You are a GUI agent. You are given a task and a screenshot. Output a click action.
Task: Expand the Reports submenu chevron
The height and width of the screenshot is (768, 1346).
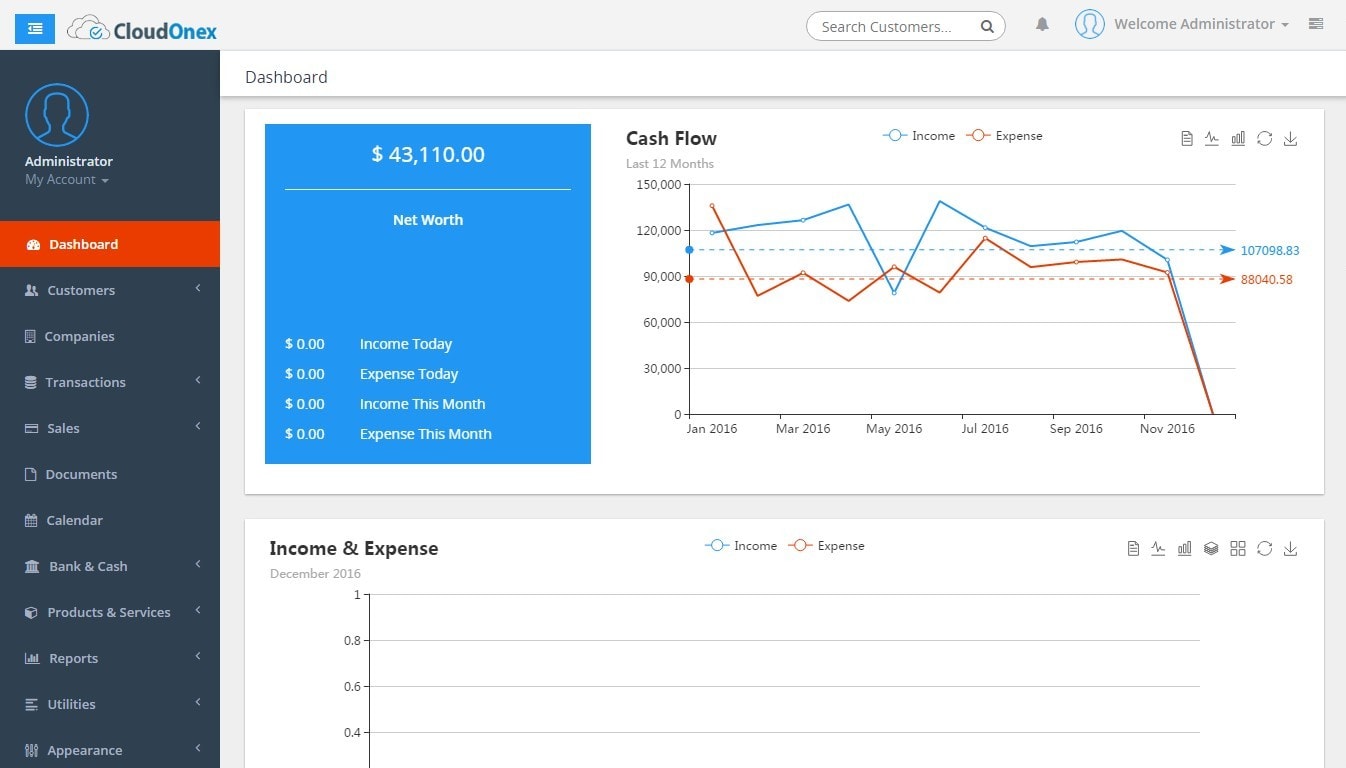(x=198, y=656)
